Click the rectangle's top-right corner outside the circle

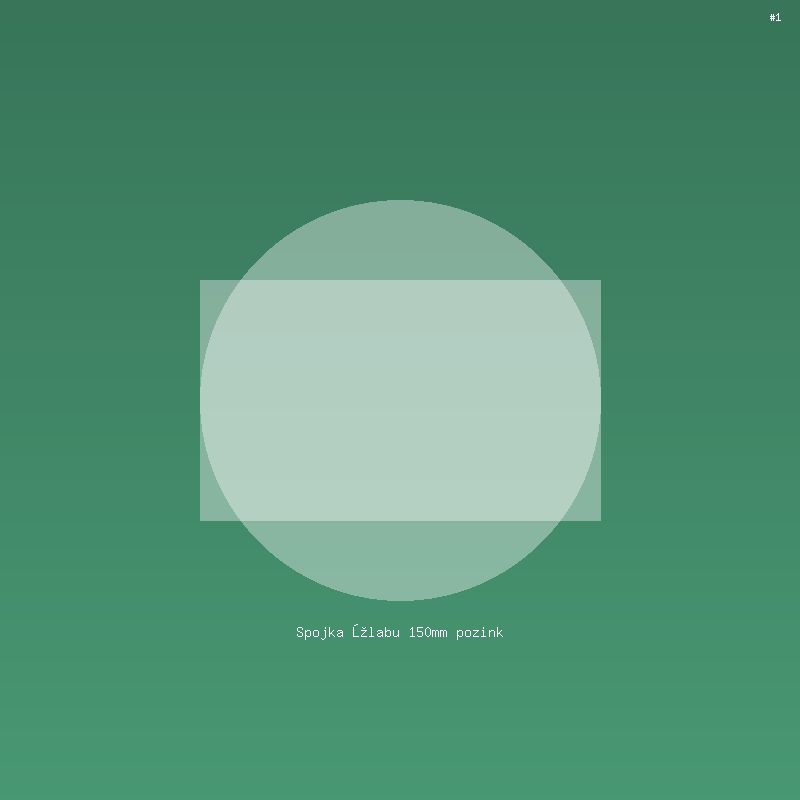[590, 290]
